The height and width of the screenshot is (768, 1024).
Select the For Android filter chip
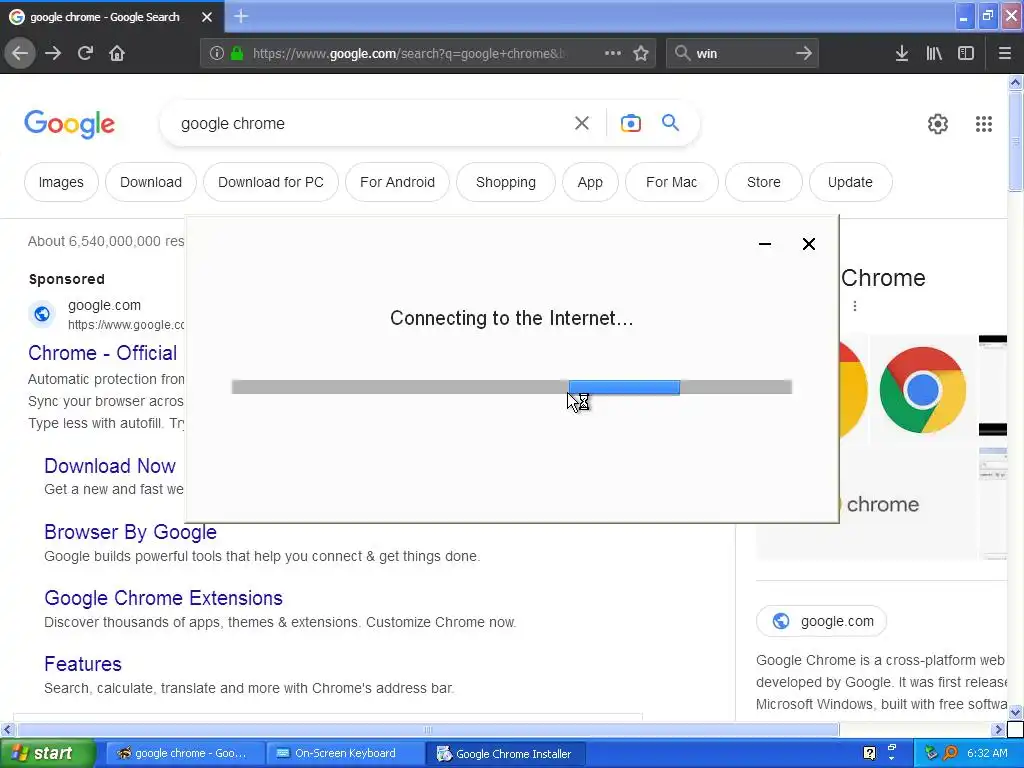pyautogui.click(x=397, y=182)
